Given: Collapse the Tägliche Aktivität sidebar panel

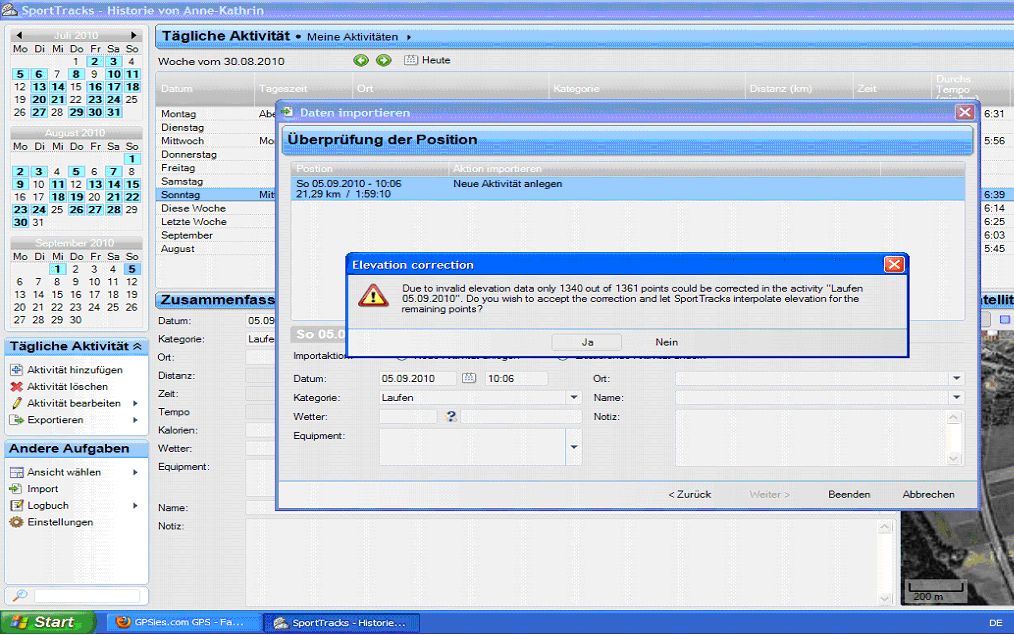Looking at the screenshot, I should tap(137, 346).
